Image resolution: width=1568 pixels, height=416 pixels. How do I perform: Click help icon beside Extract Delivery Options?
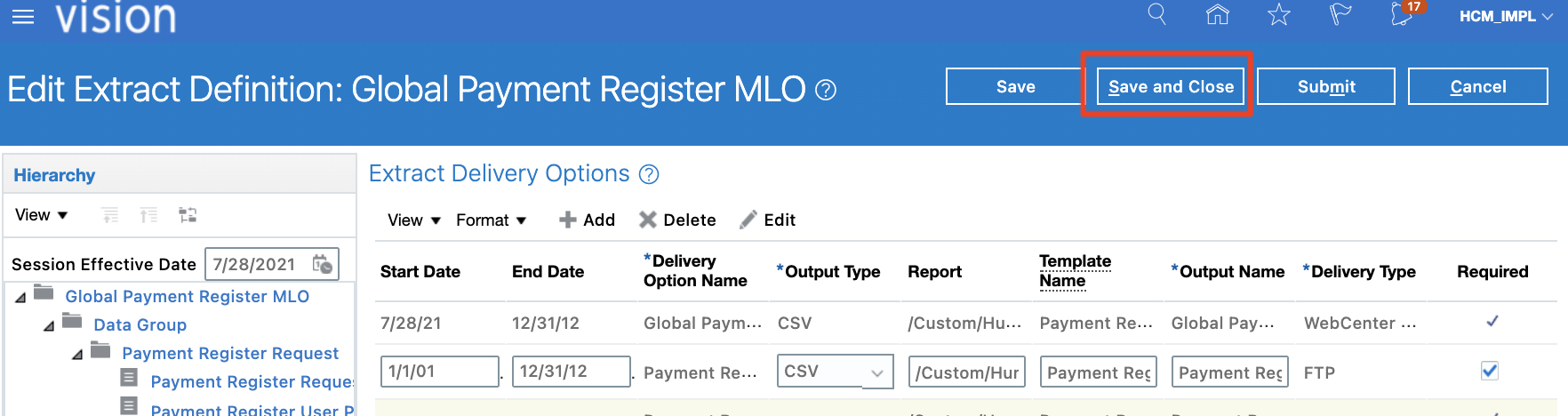point(650,174)
